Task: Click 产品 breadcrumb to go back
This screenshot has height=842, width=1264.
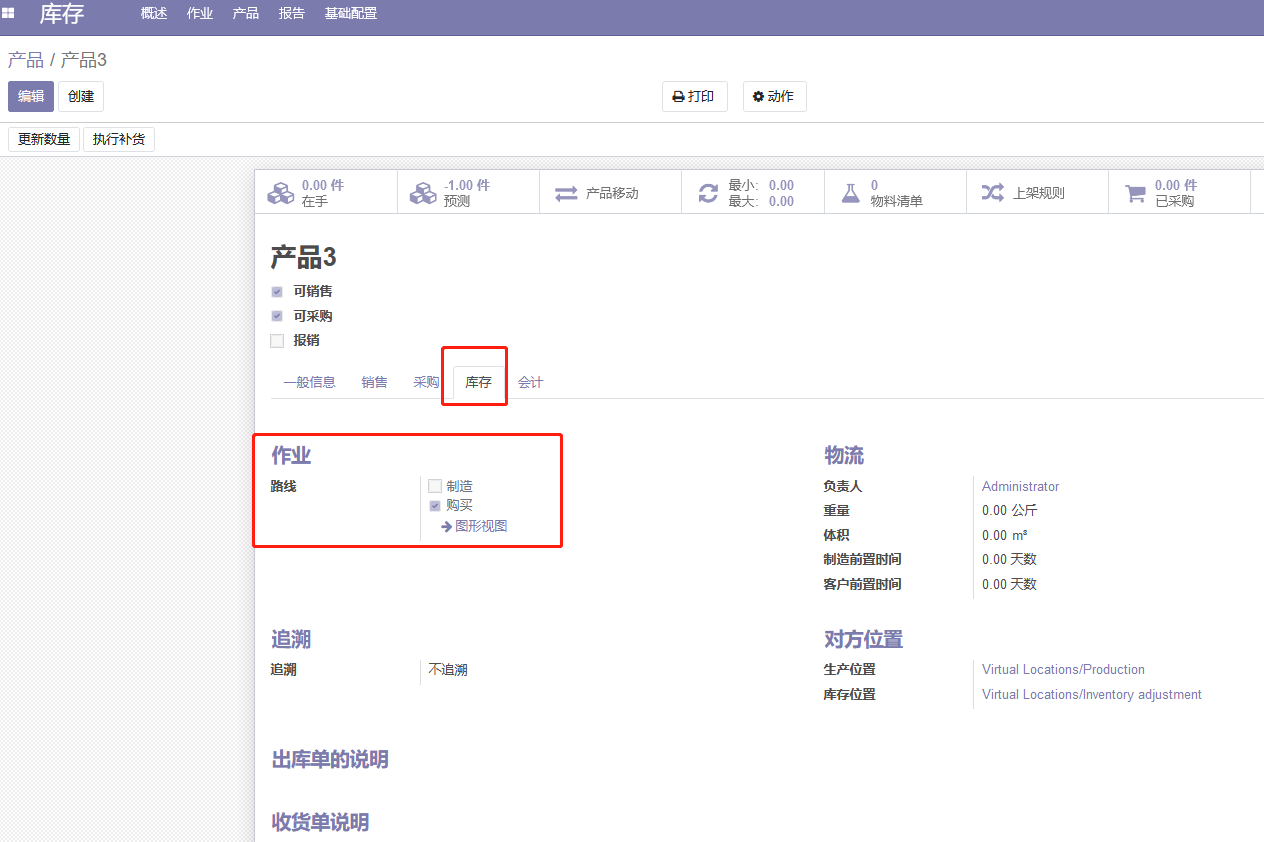Action: tap(26, 61)
